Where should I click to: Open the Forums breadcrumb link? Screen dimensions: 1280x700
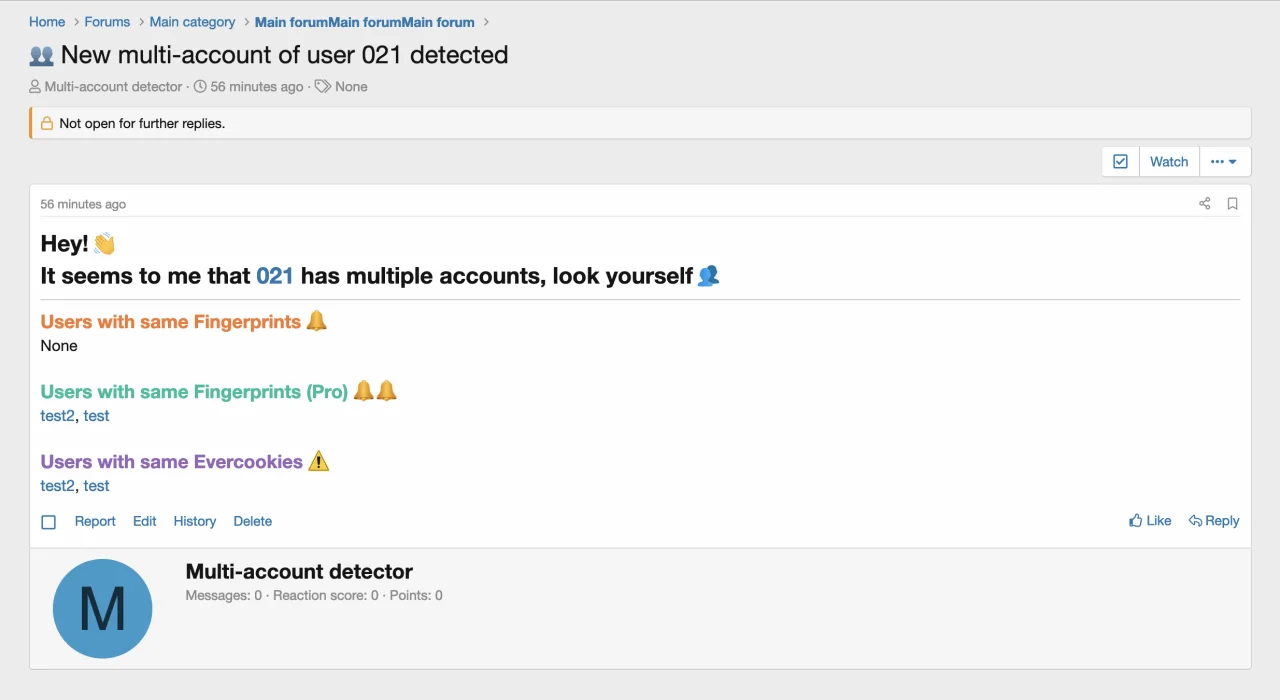[x=107, y=22]
